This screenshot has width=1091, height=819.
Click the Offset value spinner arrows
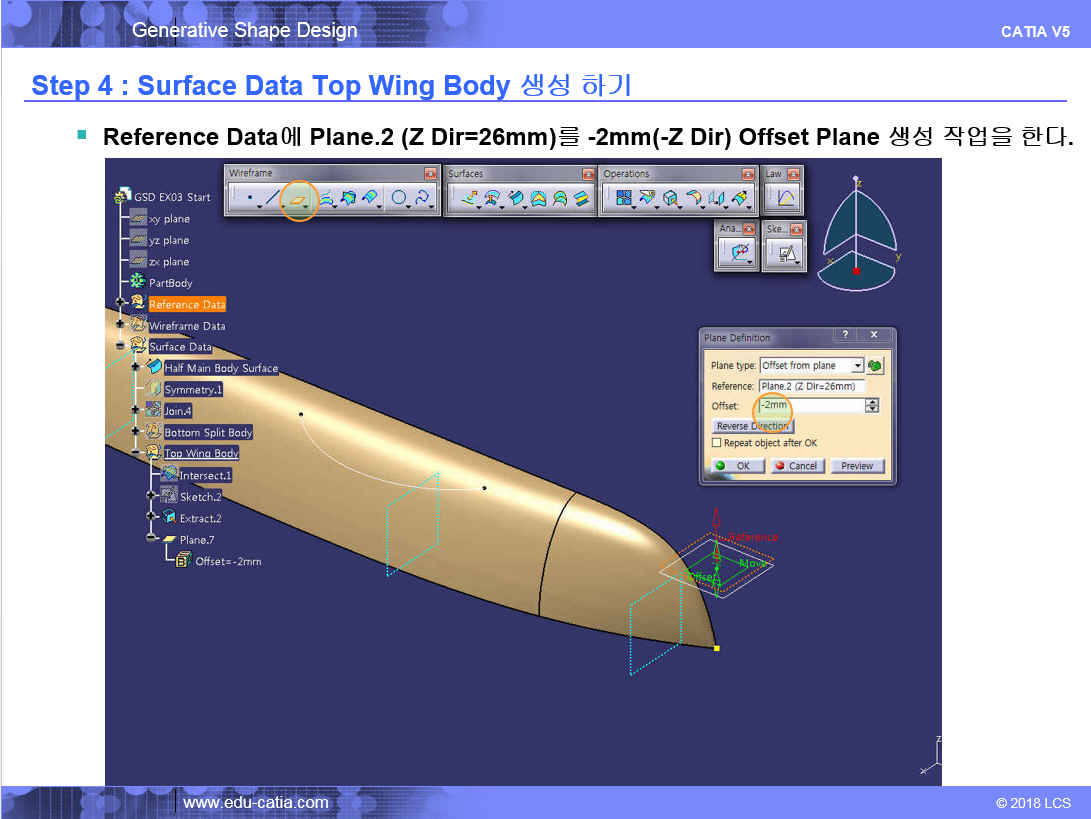pyautogui.click(x=872, y=406)
